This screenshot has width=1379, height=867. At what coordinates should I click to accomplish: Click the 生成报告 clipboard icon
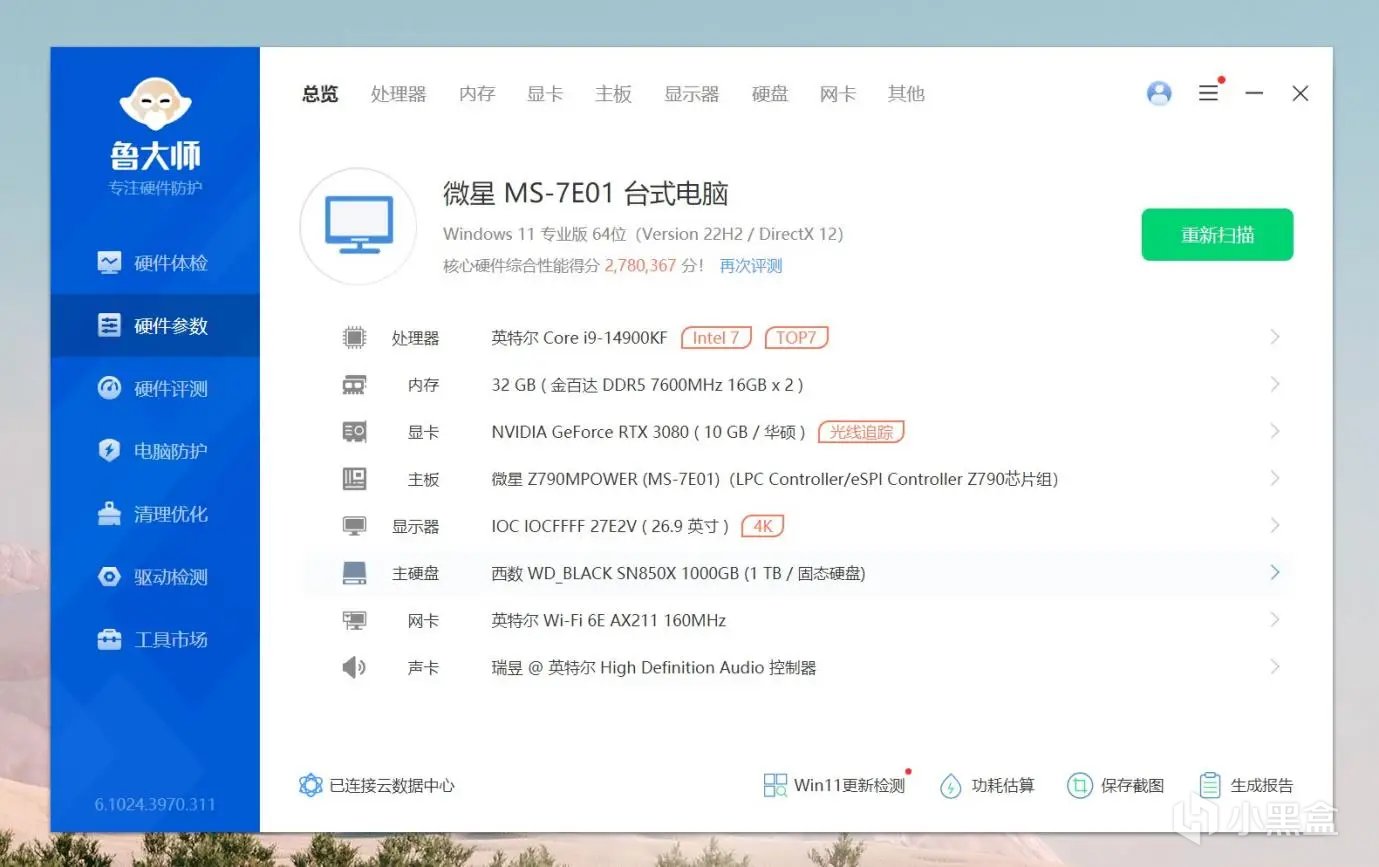point(1209,786)
